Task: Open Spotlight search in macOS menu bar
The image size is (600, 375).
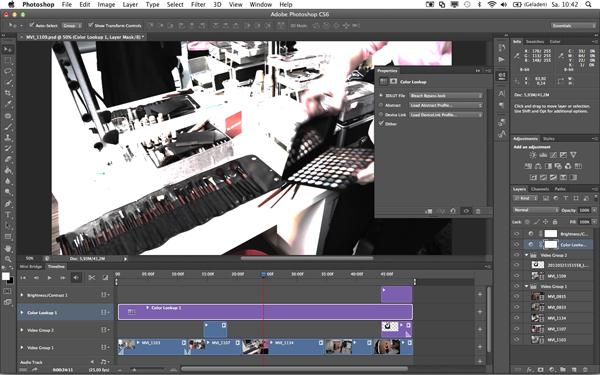Action: [588, 5]
